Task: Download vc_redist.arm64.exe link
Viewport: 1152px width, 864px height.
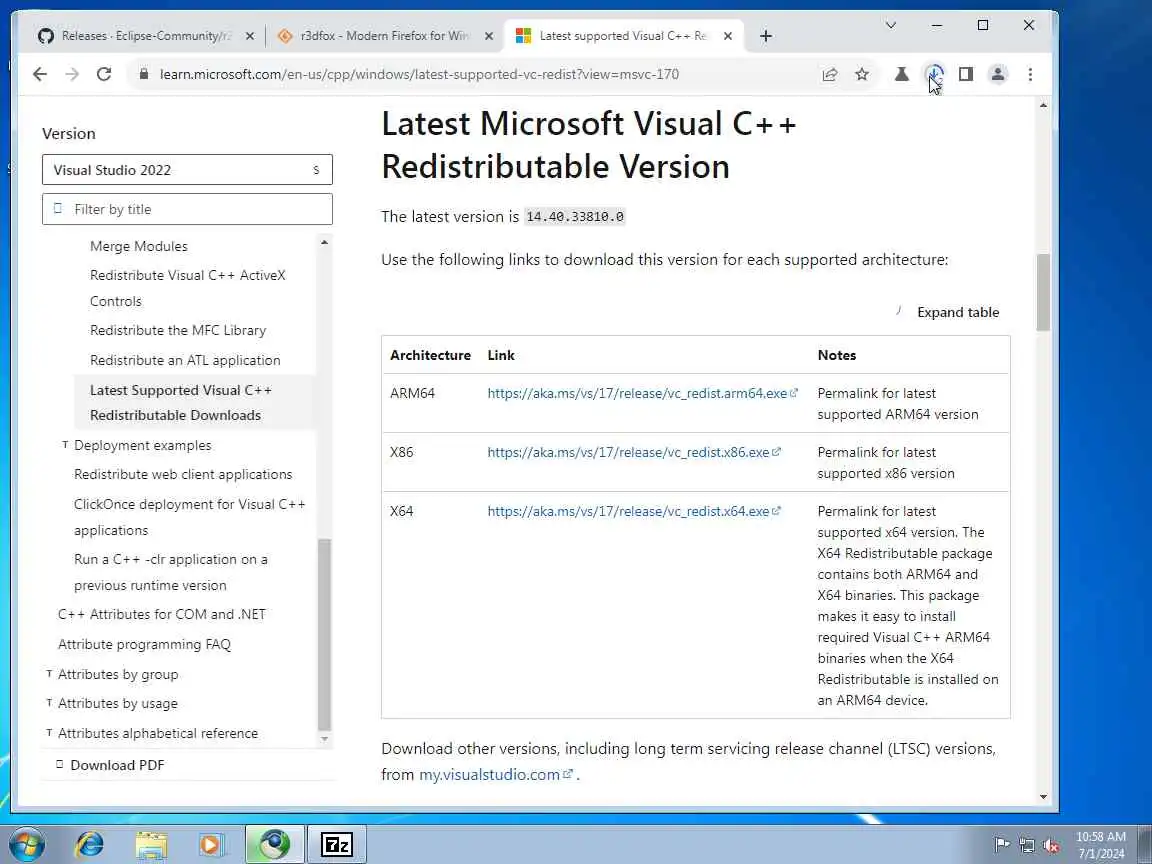Action: pyautogui.click(x=642, y=393)
